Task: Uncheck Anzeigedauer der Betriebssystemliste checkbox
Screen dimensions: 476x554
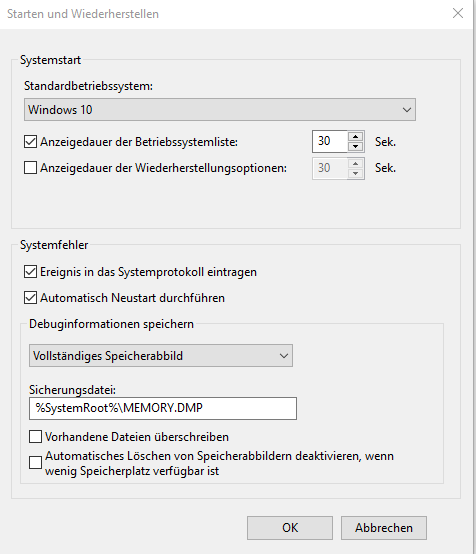Action: [x=30, y=142]
